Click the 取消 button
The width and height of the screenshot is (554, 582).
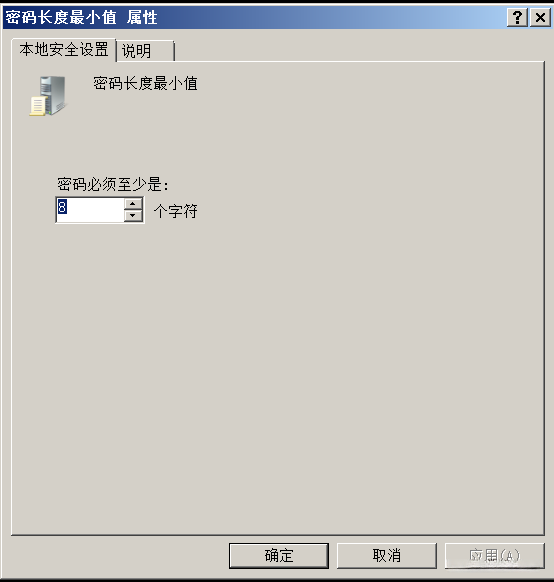pyautogui.click(x=387, y=556)
